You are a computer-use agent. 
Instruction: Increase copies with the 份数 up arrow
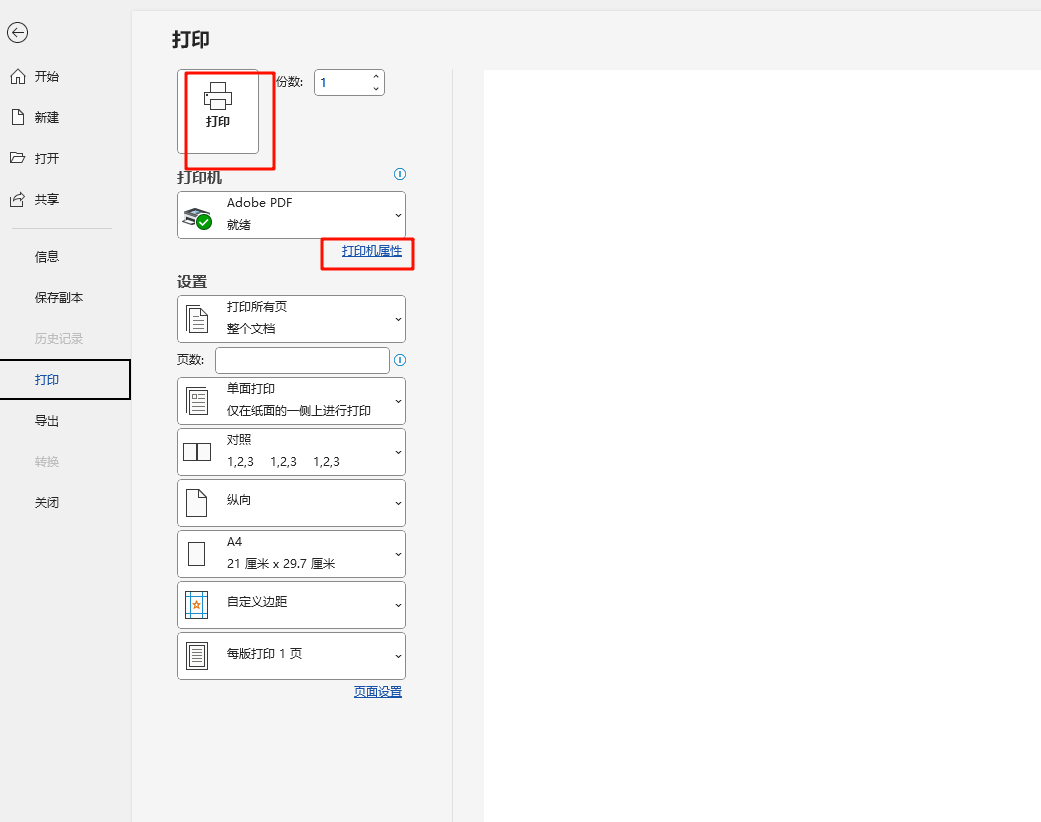tap(376, 76)
